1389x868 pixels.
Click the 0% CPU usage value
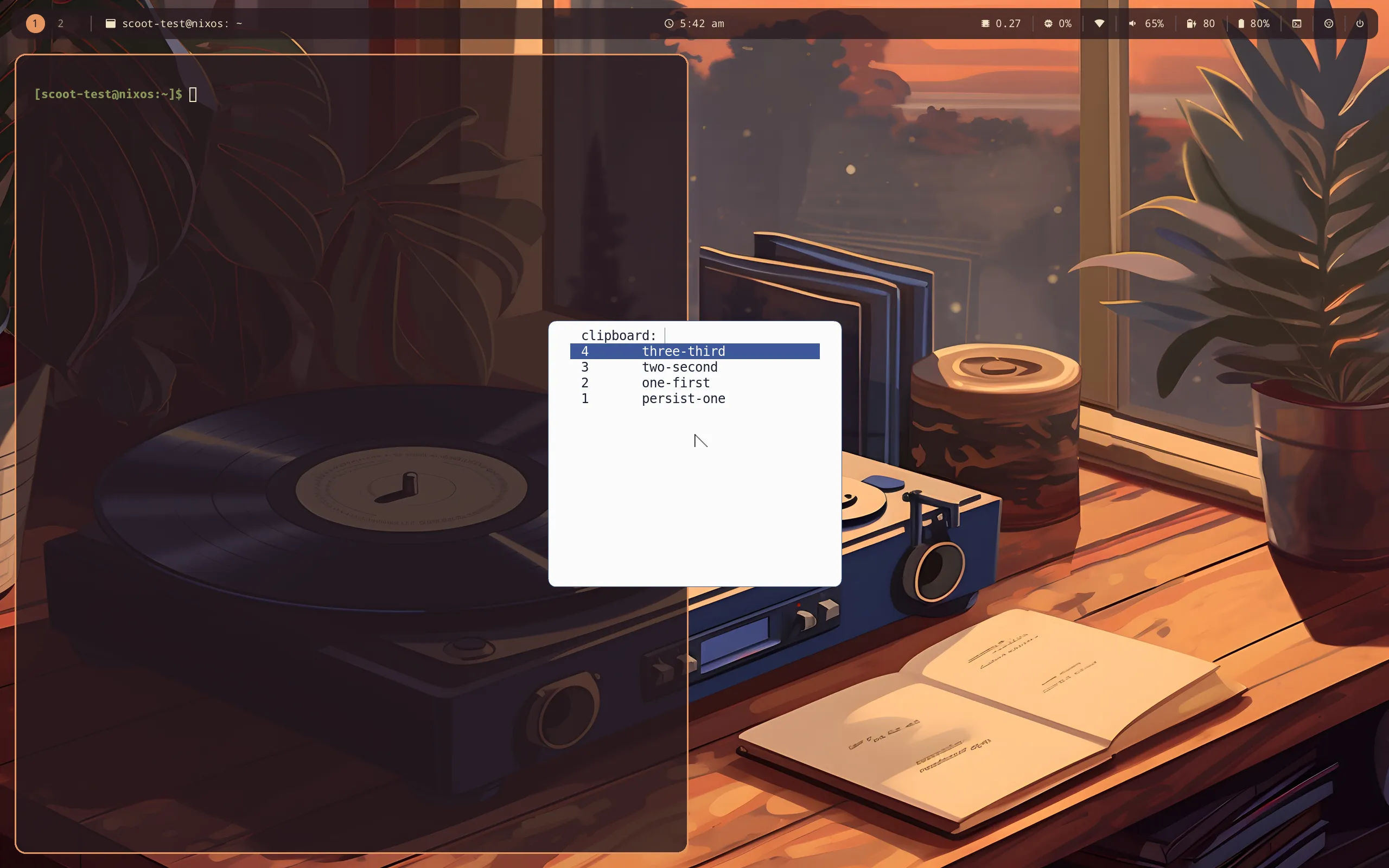(x=1065, y=23)
